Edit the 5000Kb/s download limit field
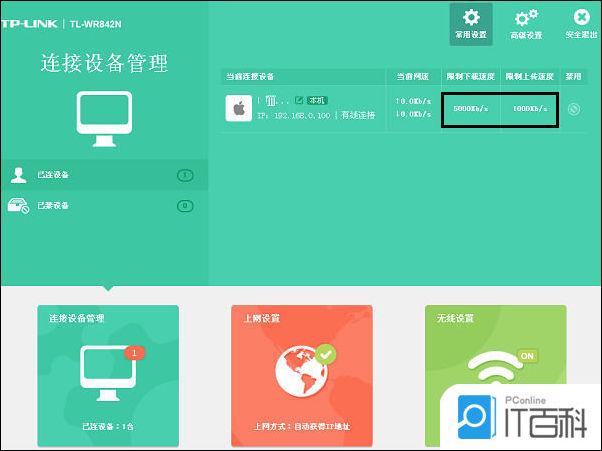Screen dimensions: 602x451 pyautogui.click(x=471, y=108)
